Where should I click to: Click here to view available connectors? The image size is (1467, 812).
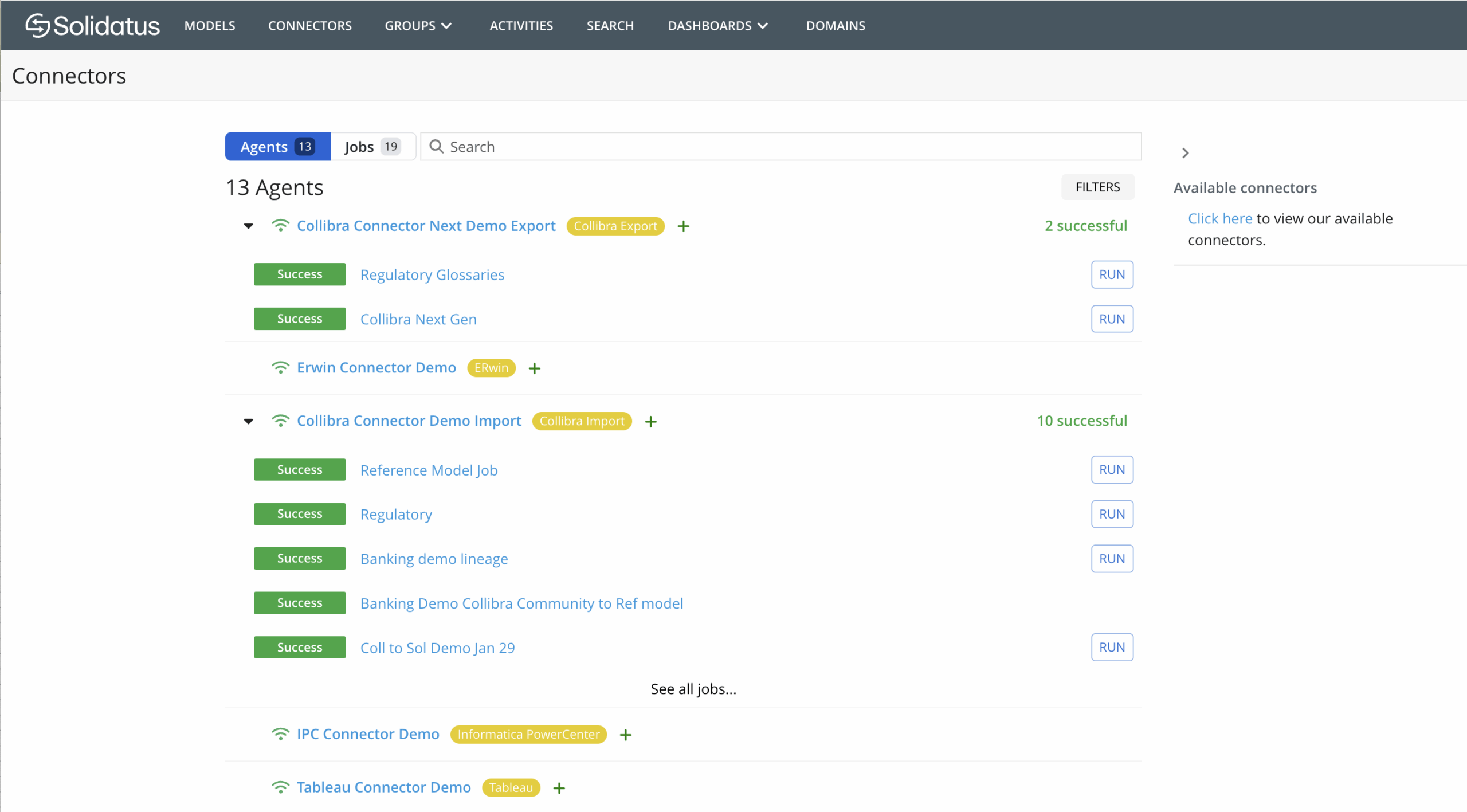coord(1220,219)
